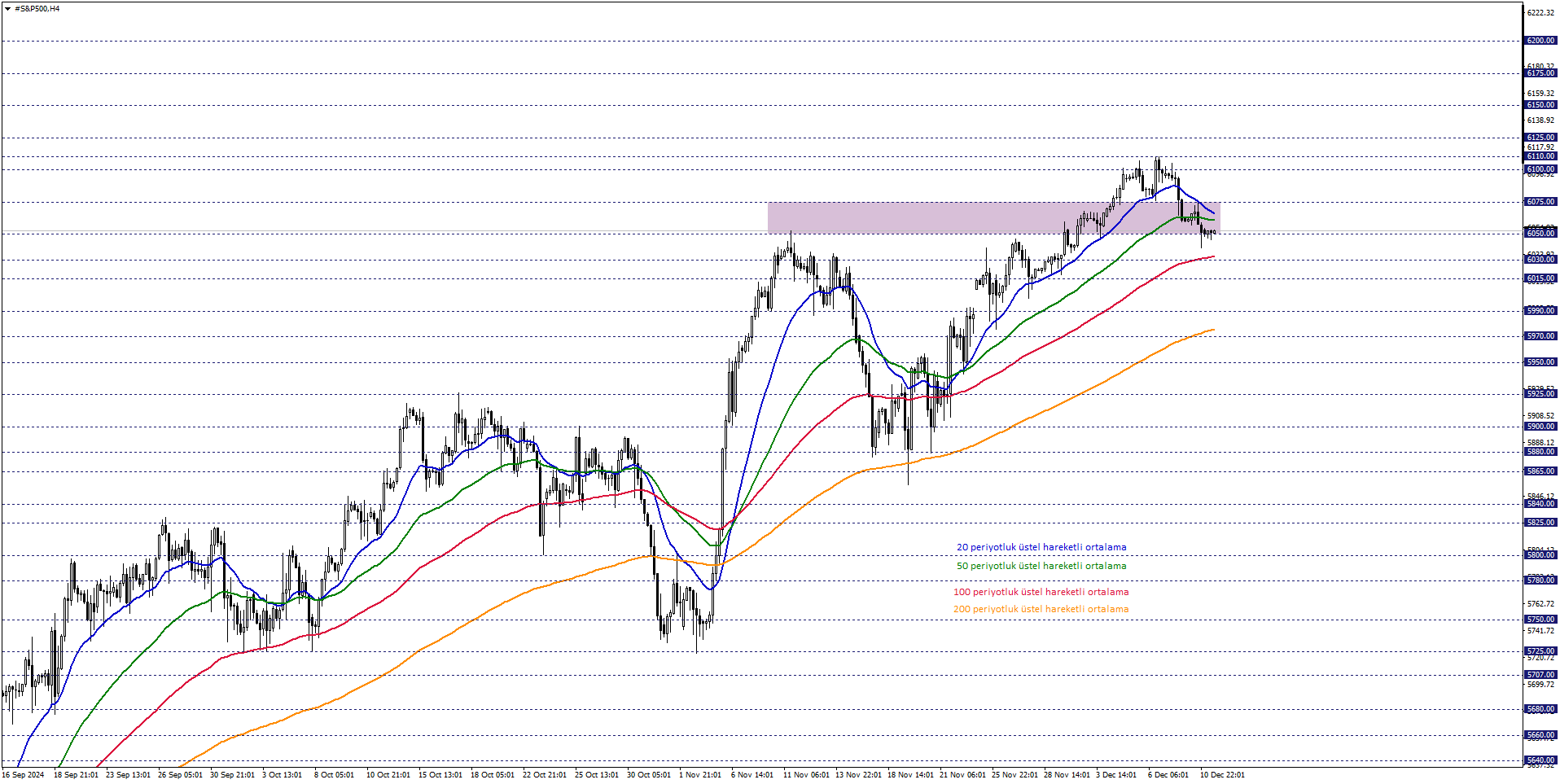Click the small triangle beside the #S&P500,H4 title
1560x784 pixels.
click(7, 9)
